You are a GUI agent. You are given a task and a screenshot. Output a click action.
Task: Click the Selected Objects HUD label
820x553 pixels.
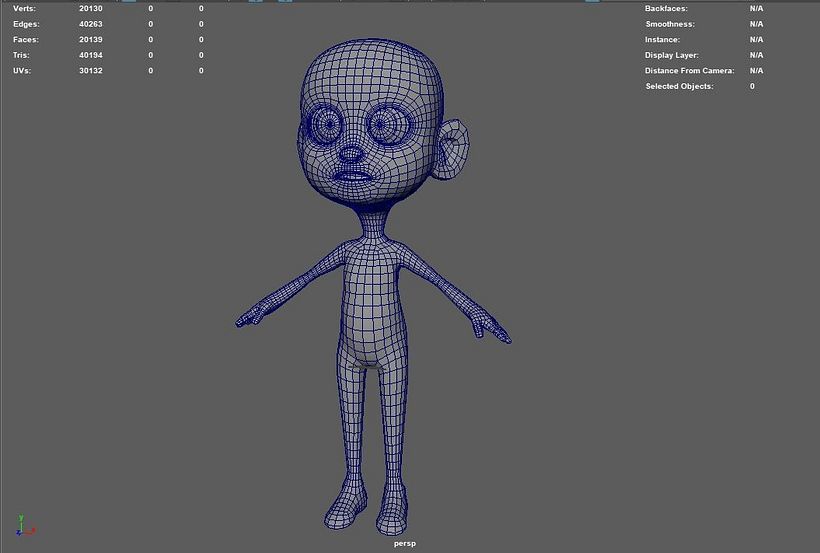679,86
